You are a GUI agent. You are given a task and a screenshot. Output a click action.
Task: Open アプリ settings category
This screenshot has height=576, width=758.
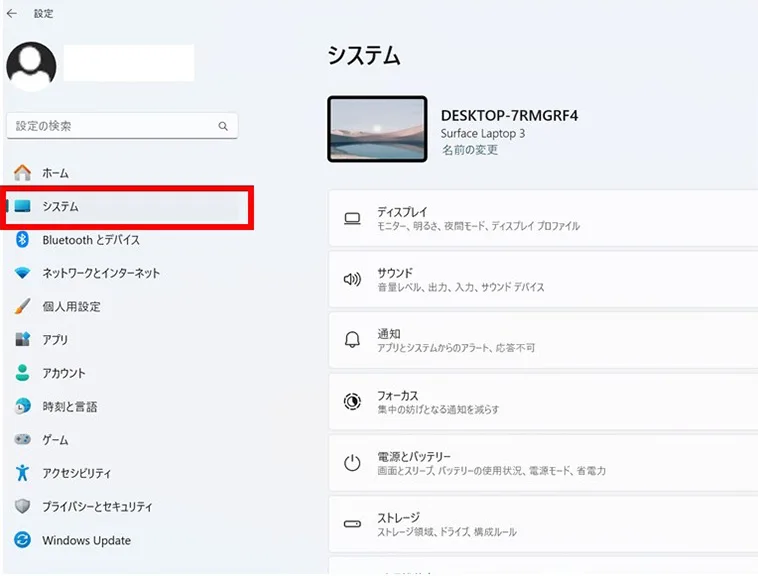(x=55, y=340)
